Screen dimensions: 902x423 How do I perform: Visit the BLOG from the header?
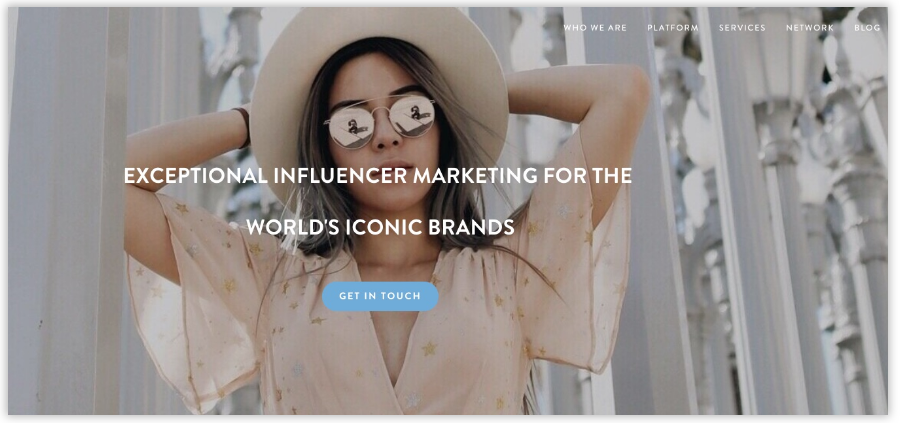(867, 28)
